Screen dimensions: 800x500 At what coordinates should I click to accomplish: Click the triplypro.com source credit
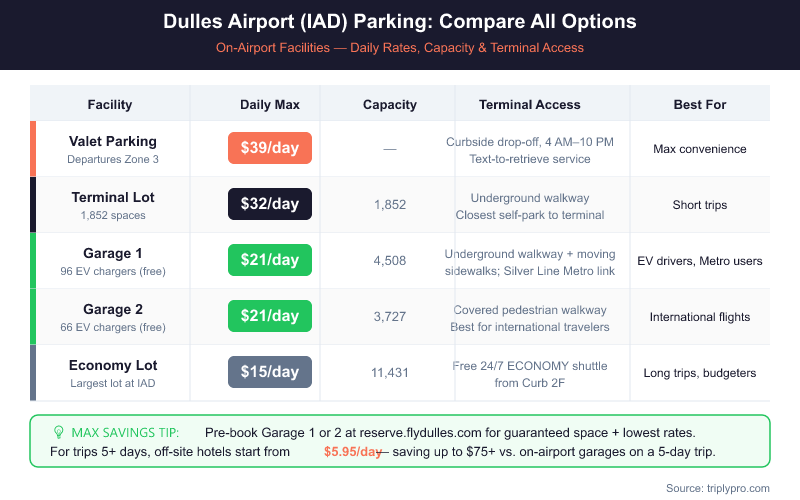tap(734, 487)
